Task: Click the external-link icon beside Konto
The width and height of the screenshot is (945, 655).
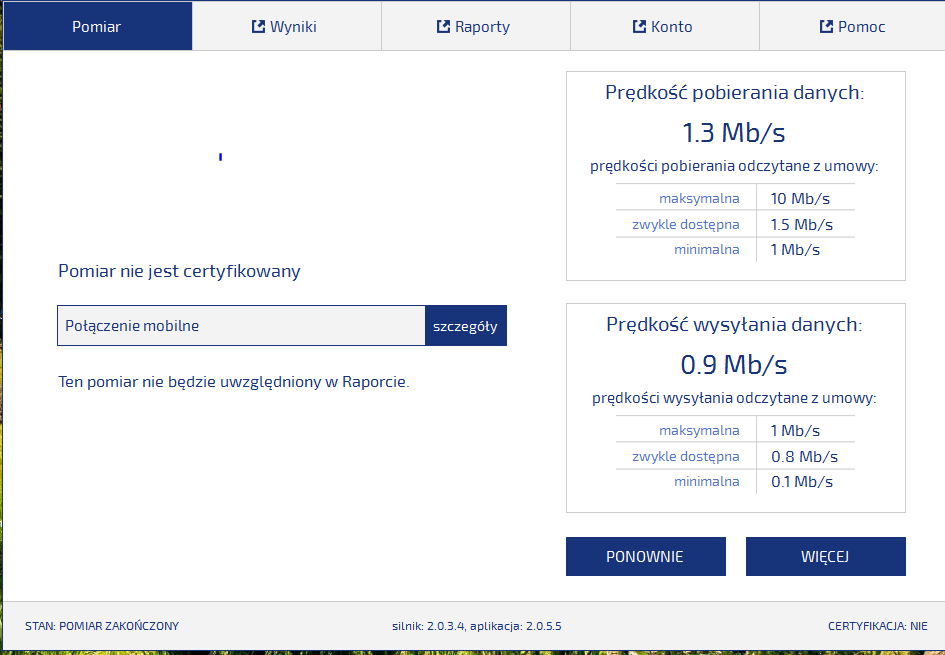Action: pyautogui.click(x=639, y=27)
